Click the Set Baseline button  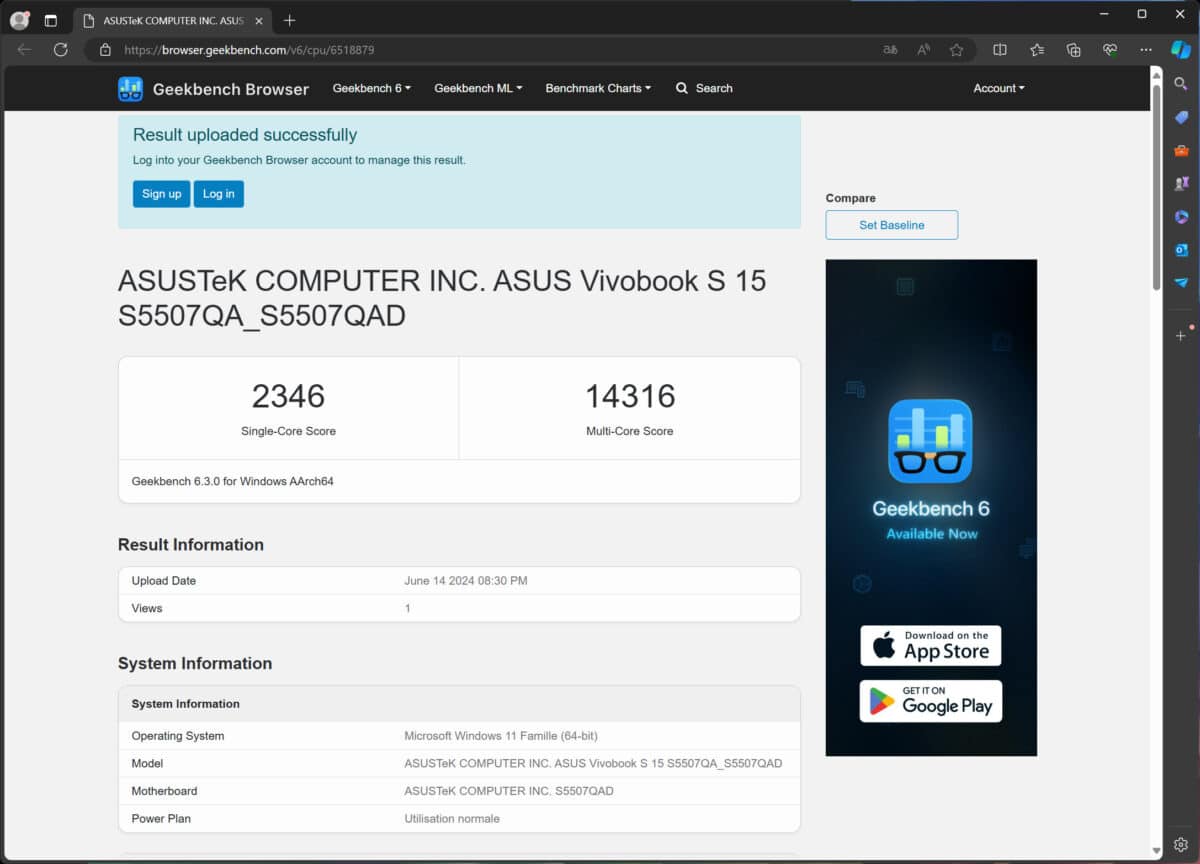tap(892, 225)
